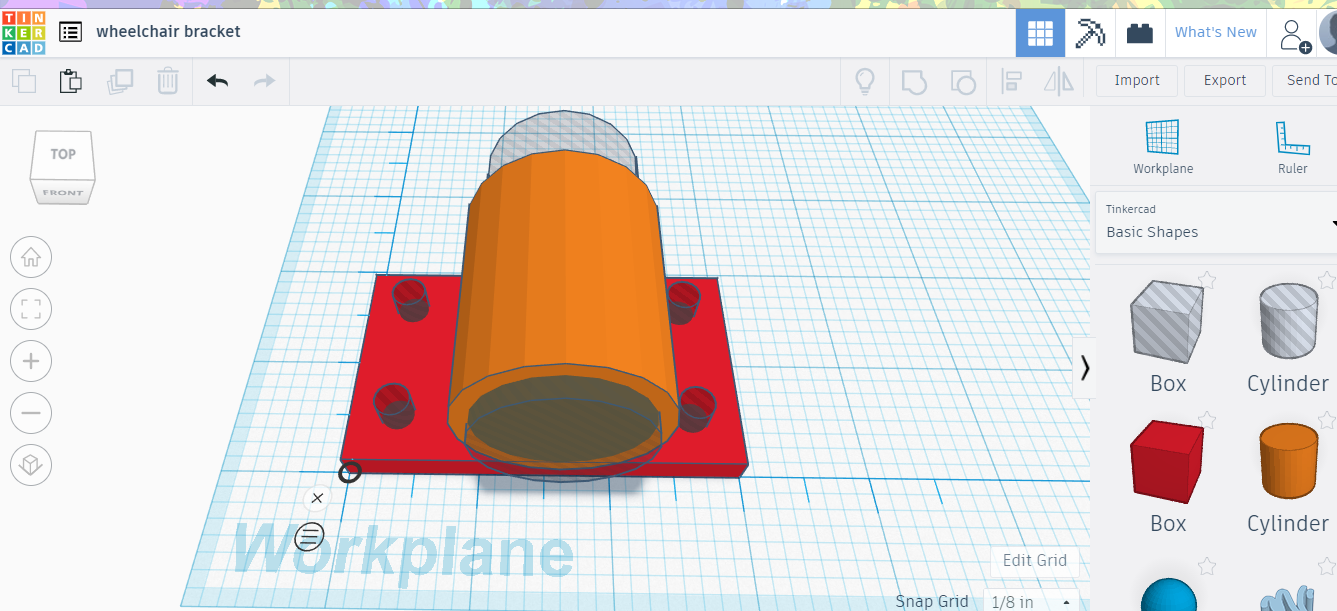1337x611 pixels.
Task: Collapse the shapes panel with the chevron
Action: 1085,368
